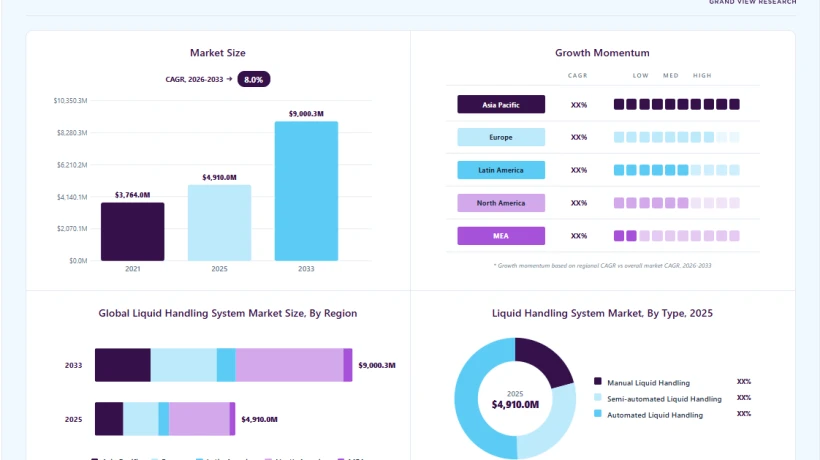This screenshot has height=460, width=820.
Task: Click the MEA momentum indicator squares
Action: [x=677, y=236]
